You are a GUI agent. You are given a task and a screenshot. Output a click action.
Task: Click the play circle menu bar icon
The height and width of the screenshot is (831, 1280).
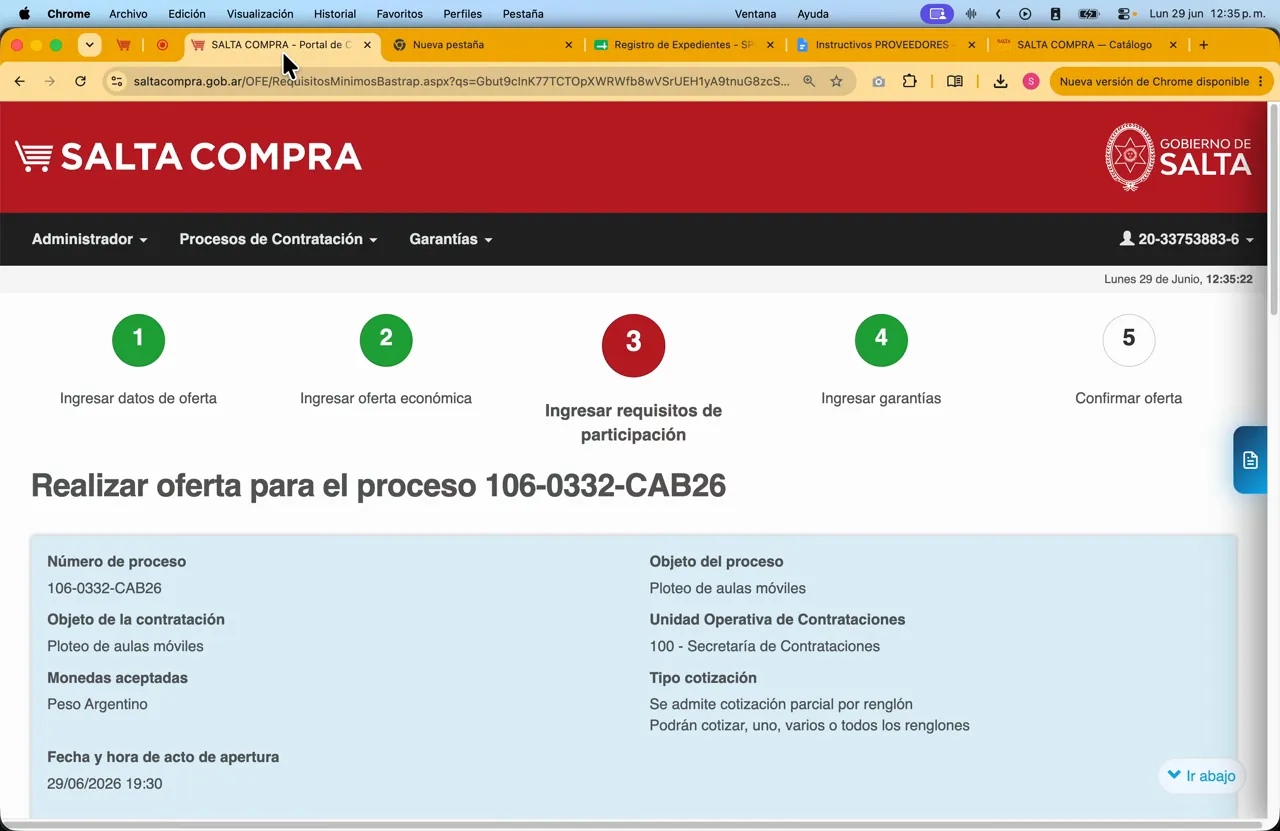click(1025, 14)
